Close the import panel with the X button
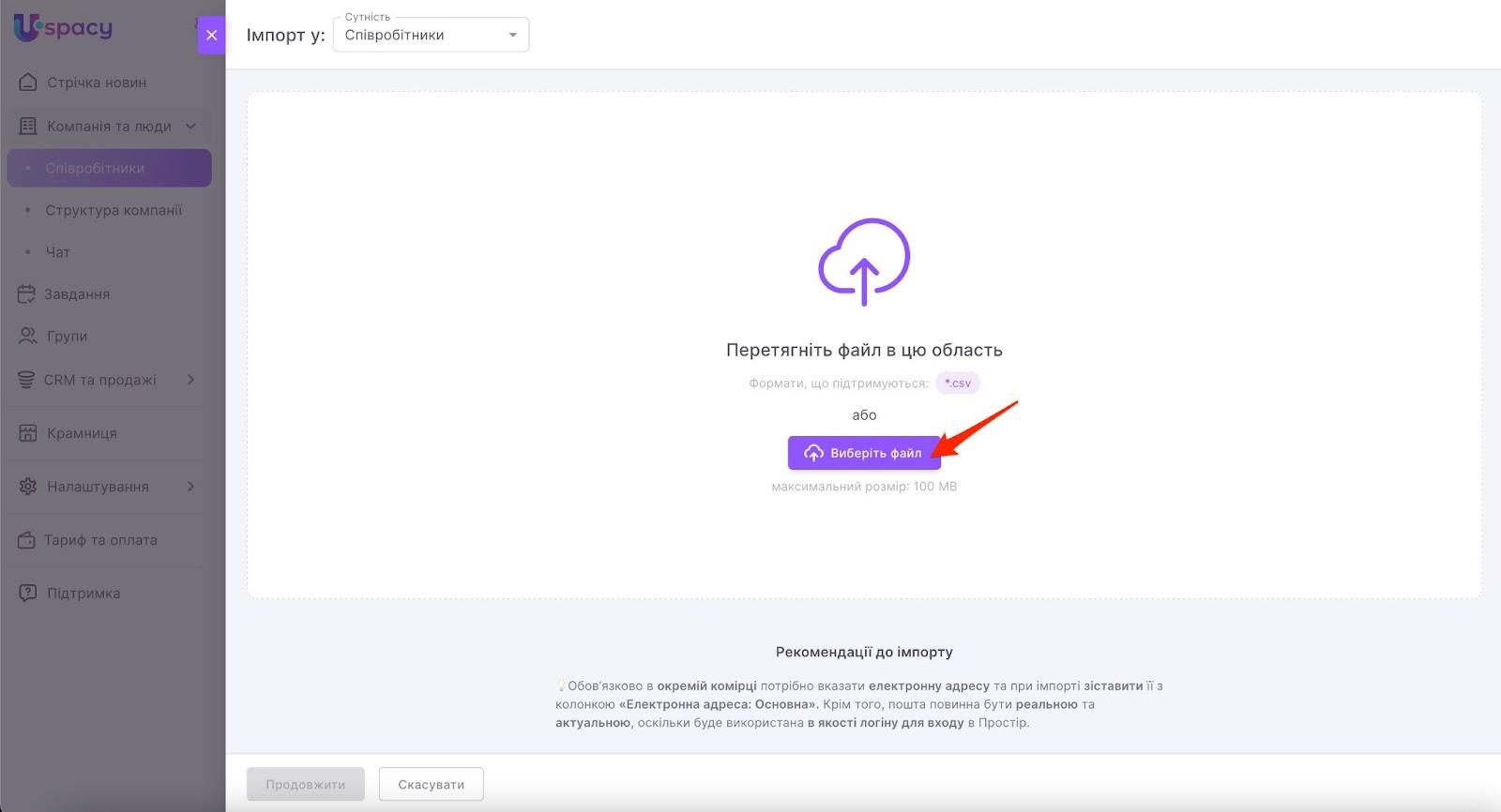Screen dimensions: 1501x812 tap(211, 35)
